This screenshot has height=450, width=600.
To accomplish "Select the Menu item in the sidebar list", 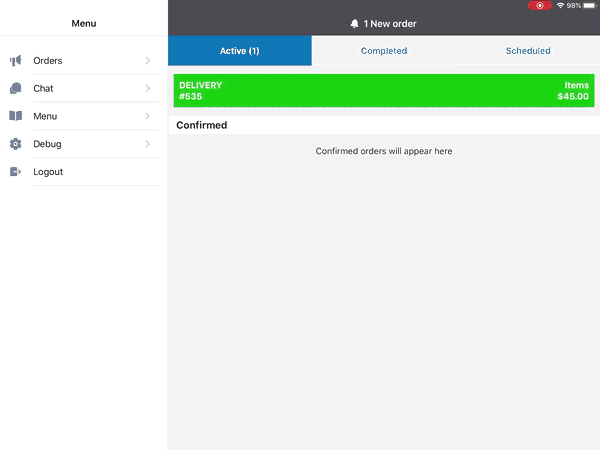I will coord(84,116).
